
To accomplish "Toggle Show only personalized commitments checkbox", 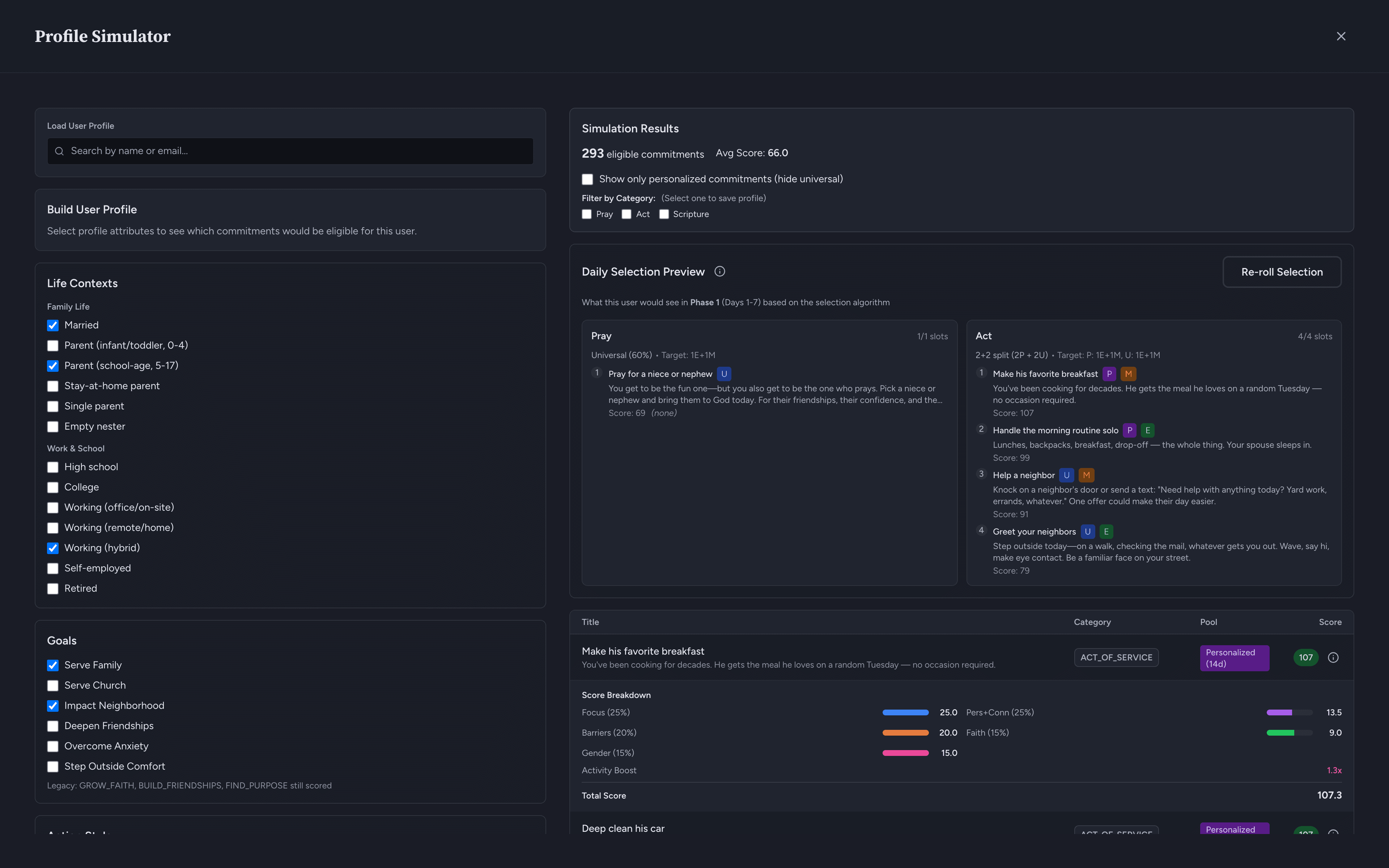I will (x=587, y=179).
